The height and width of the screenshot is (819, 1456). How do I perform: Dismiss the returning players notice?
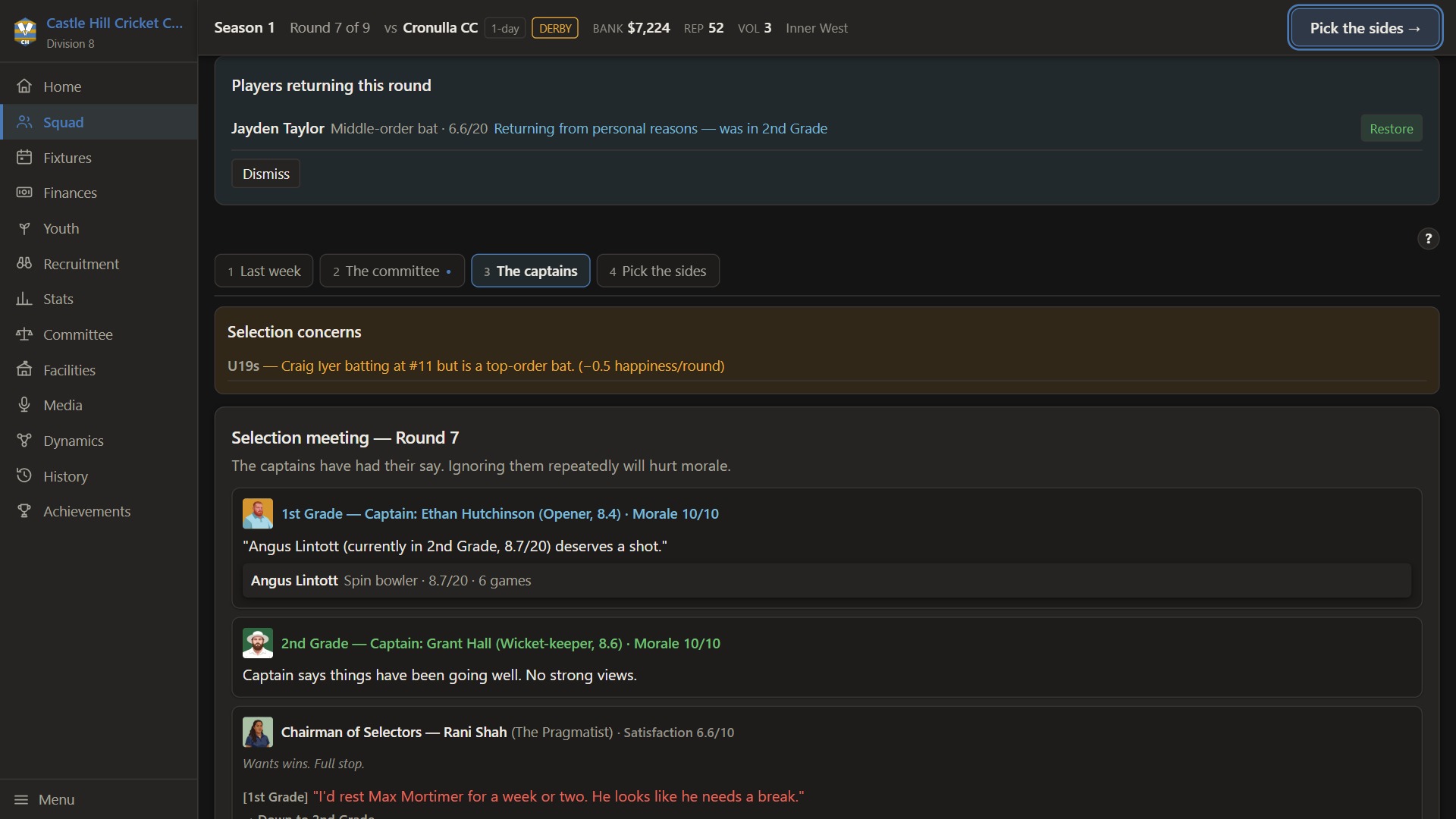pyautogui.click(x=265, y=174)
